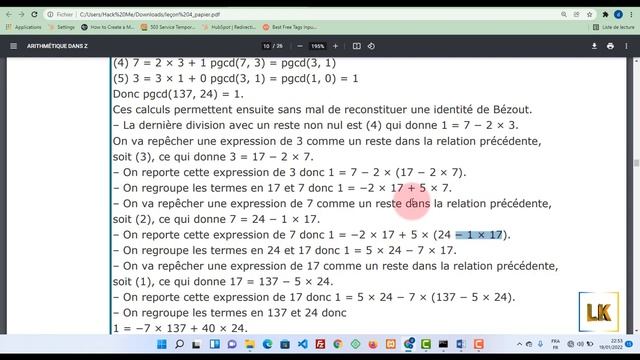Open the browser extensions puzzle icon
This screenshot has height=360, width=640.
click(x=605, y=14)
